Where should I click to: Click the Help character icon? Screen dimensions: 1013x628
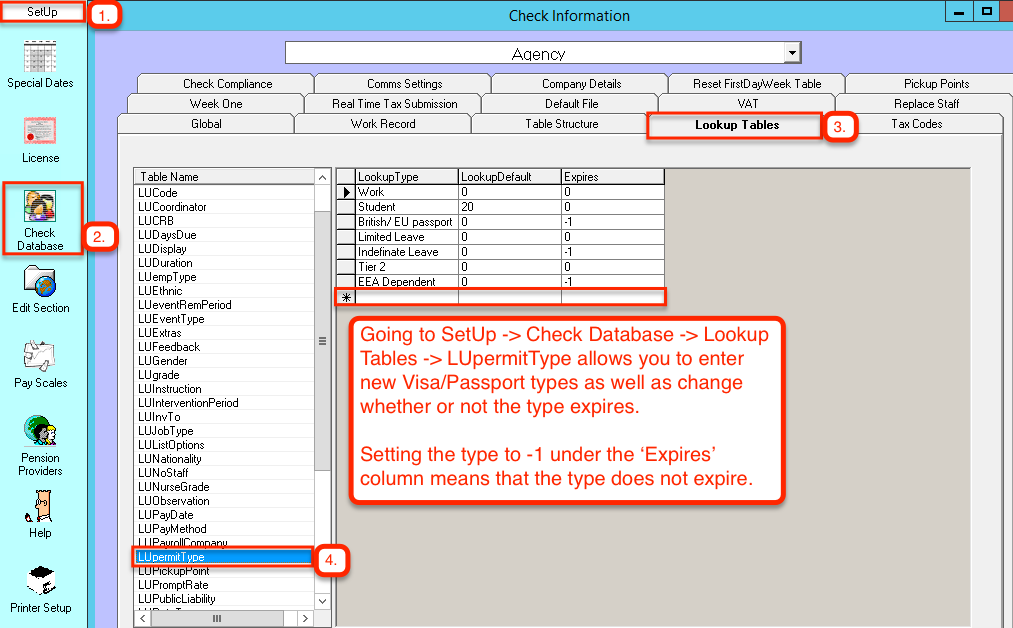coord(40,506)
